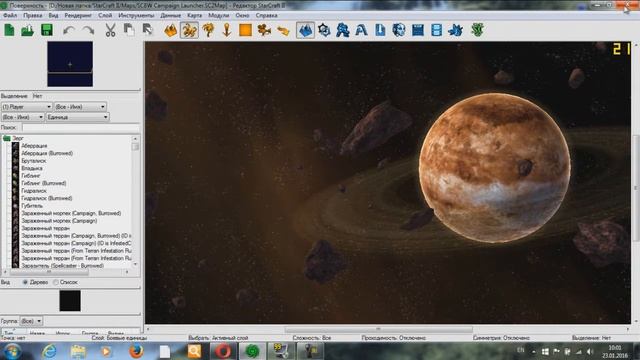Select Бруталиск in unit list
This screenshot has height=360, width=640.
click(x=33, y=161)
